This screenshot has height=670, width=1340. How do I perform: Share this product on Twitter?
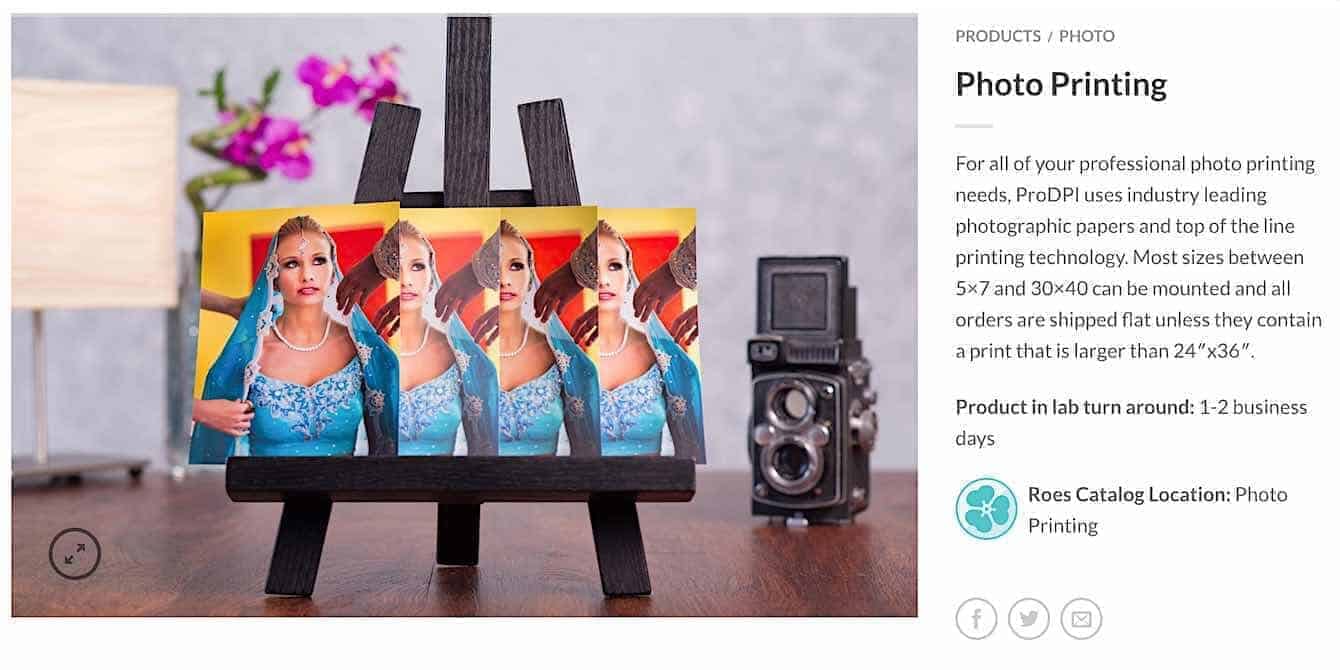[1029, 619]
